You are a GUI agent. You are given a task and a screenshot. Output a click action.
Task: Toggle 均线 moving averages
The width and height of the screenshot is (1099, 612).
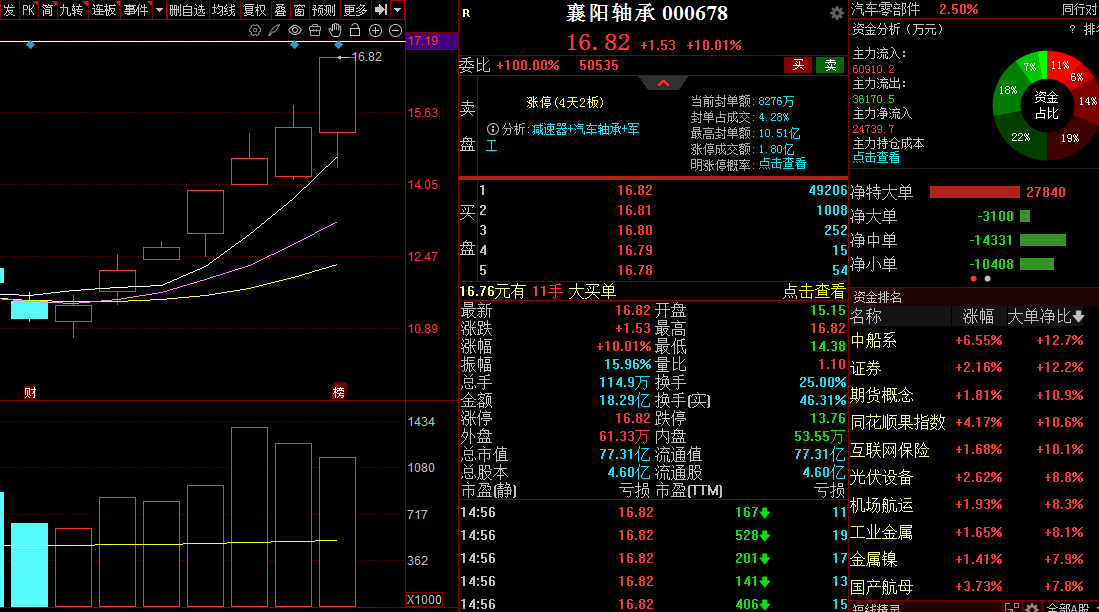pyautogui.click(x=224, y=10)
